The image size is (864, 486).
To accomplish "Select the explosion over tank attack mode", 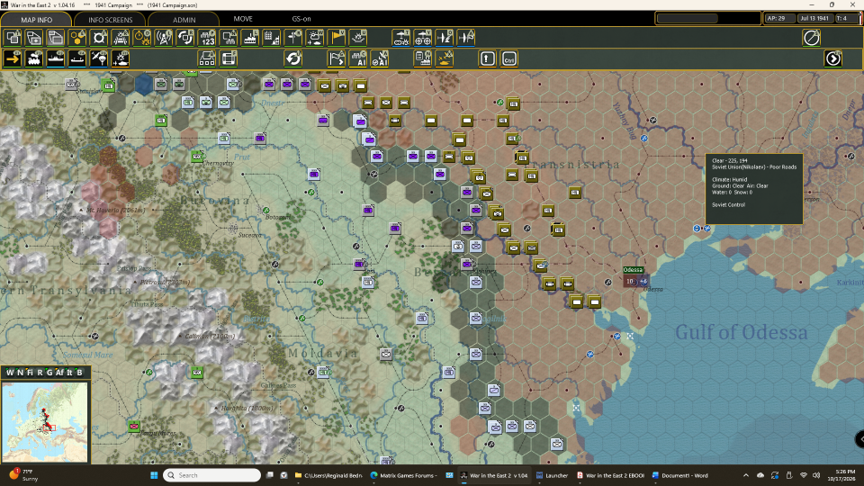I will pyautogui.click(x=121, y=58).
